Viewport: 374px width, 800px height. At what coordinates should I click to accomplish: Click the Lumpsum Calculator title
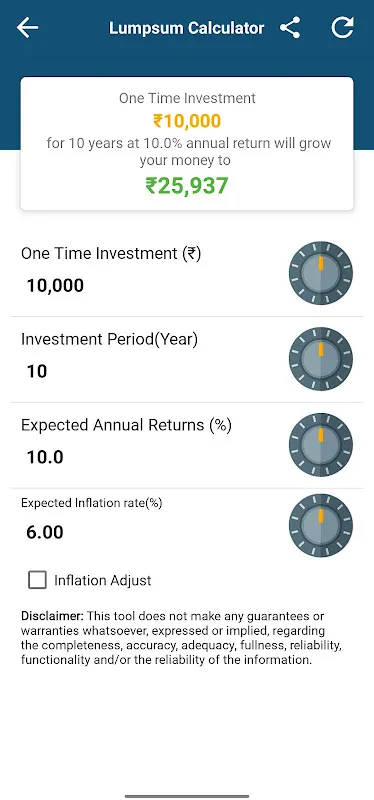click(187, 28)
